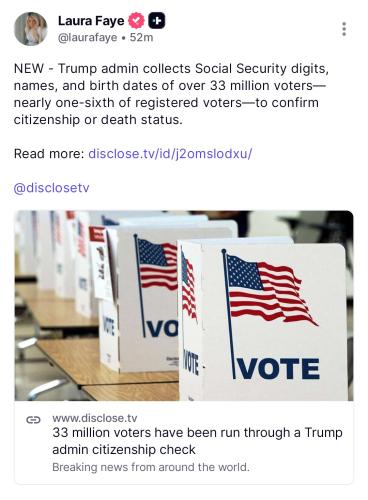368x500 pixels.
Task: Click 'Breaking news from around the world' description
Action: tap(151, 467)
